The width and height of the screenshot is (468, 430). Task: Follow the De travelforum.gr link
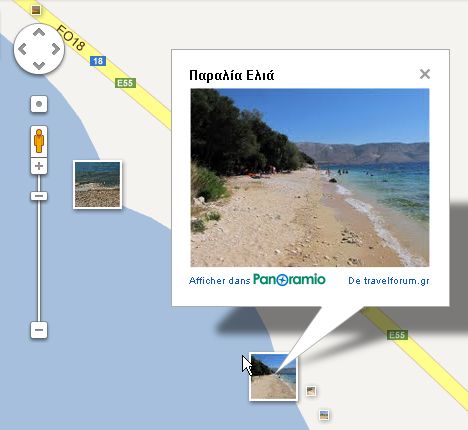click(x=389, y=281)
